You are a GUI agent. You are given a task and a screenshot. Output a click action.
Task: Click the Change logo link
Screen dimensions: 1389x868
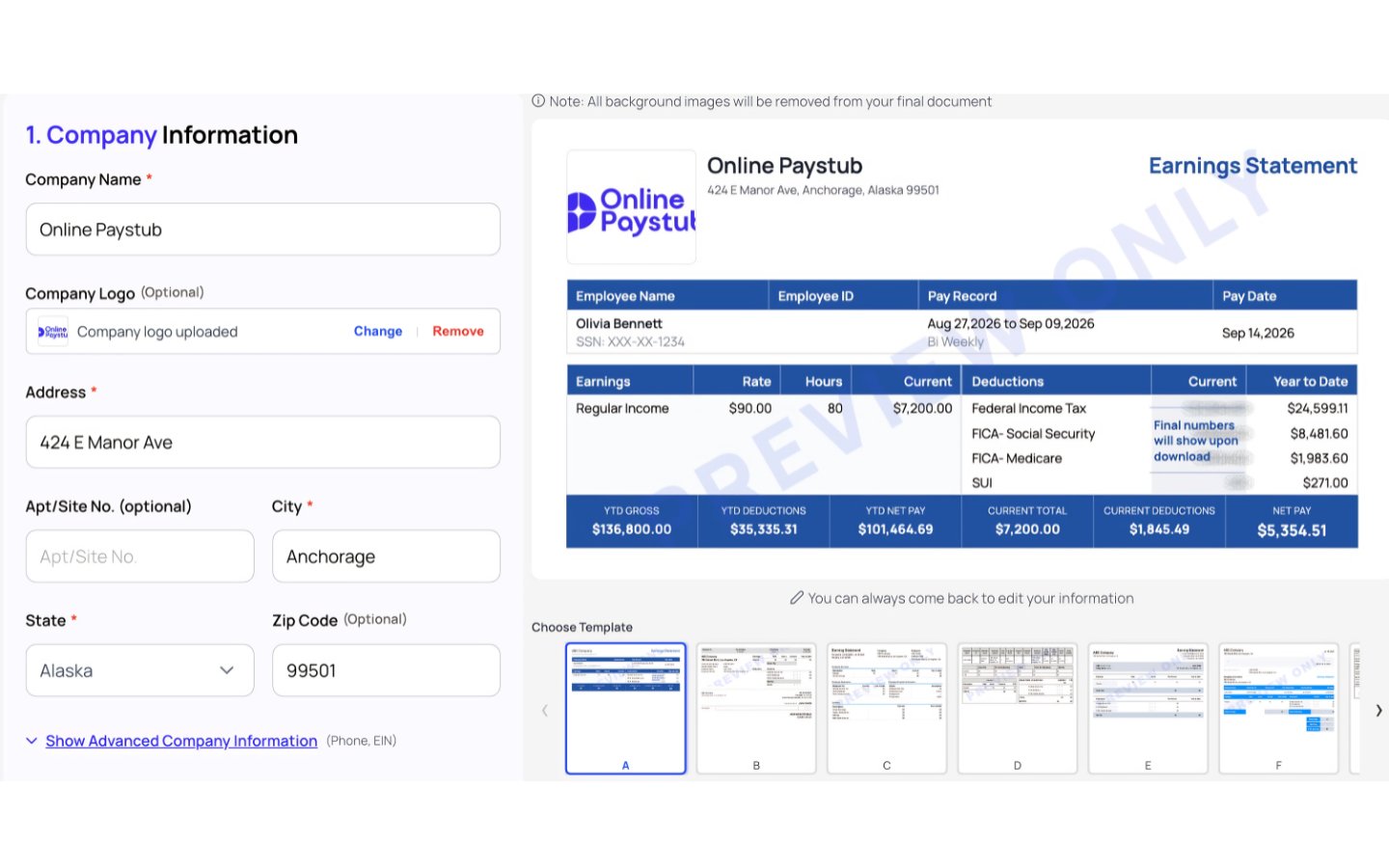point(378,331)
